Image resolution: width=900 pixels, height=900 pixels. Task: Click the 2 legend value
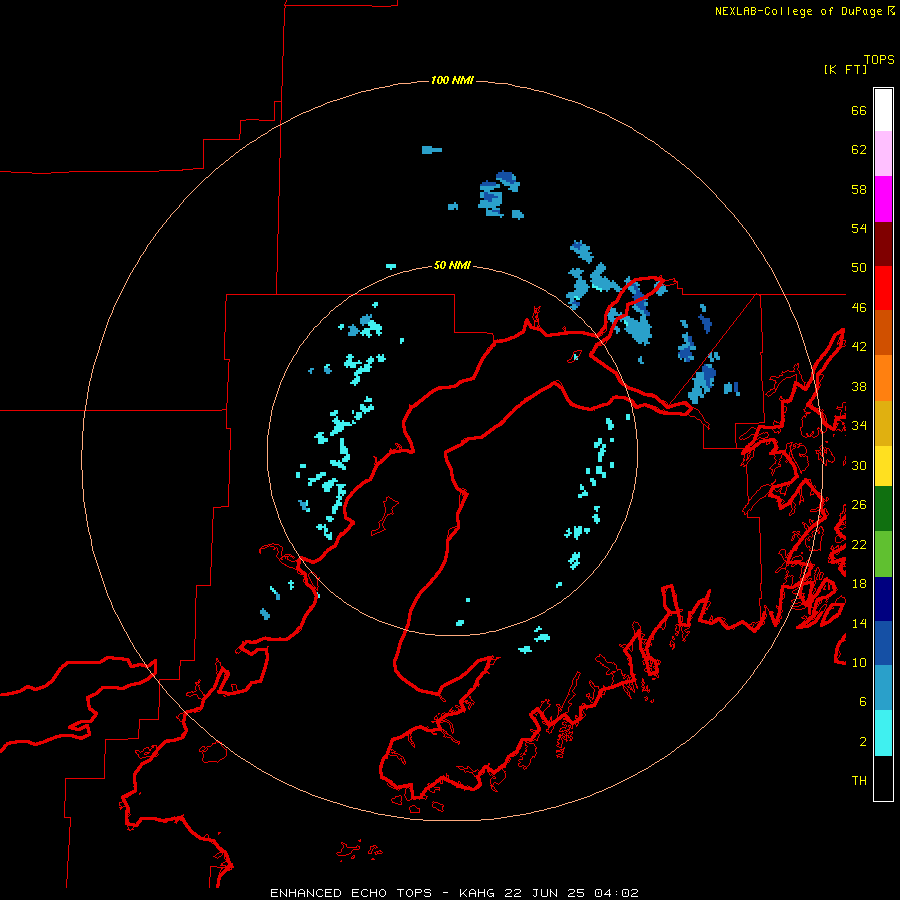[x=863, y=742]
